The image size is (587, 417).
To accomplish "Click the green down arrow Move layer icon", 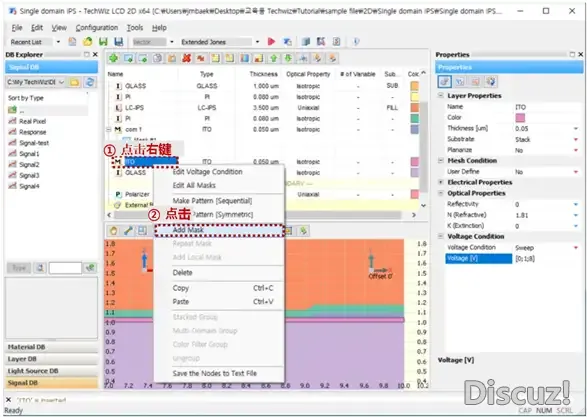I will 288,58.
